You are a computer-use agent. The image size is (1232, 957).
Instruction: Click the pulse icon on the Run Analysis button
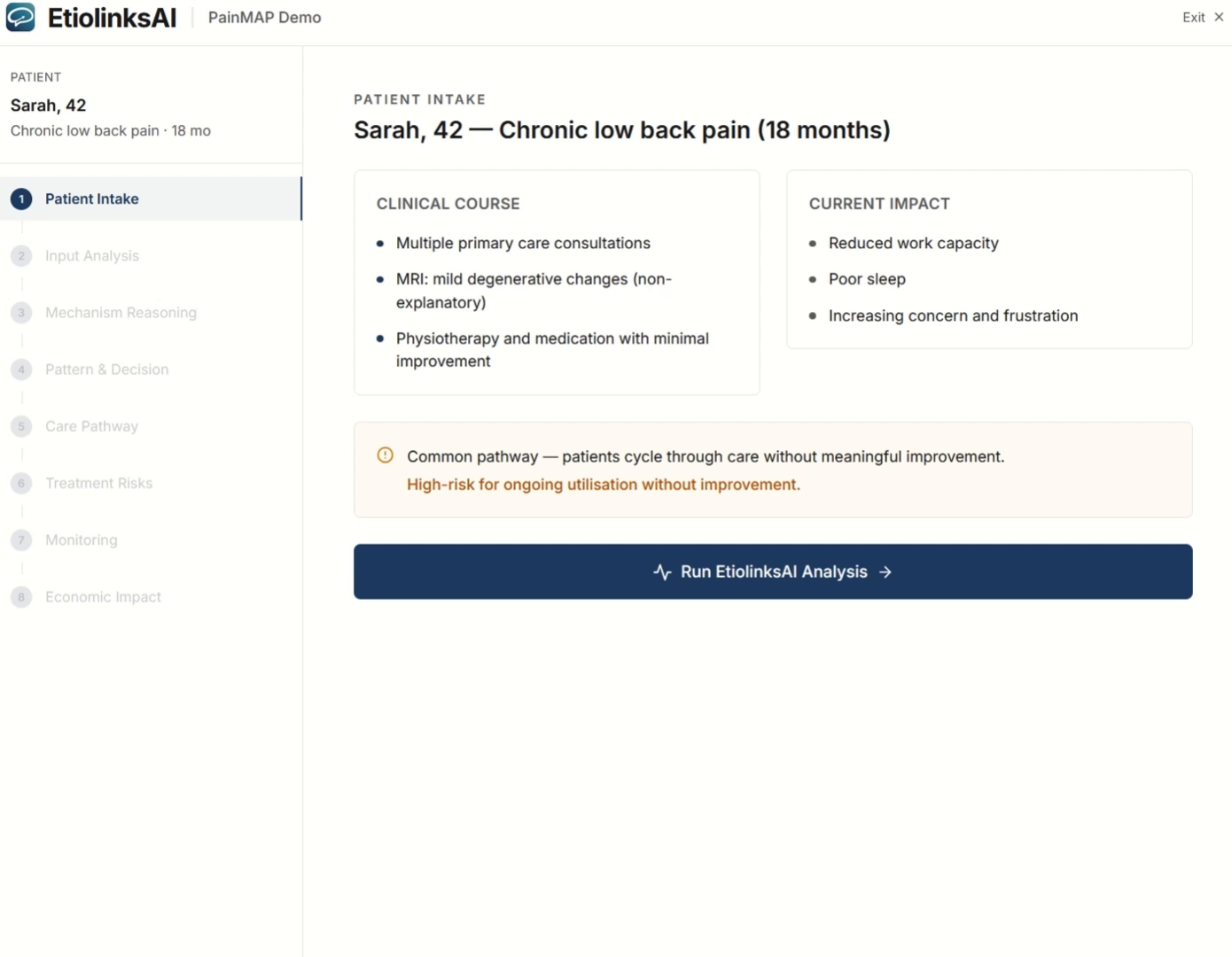662,572
